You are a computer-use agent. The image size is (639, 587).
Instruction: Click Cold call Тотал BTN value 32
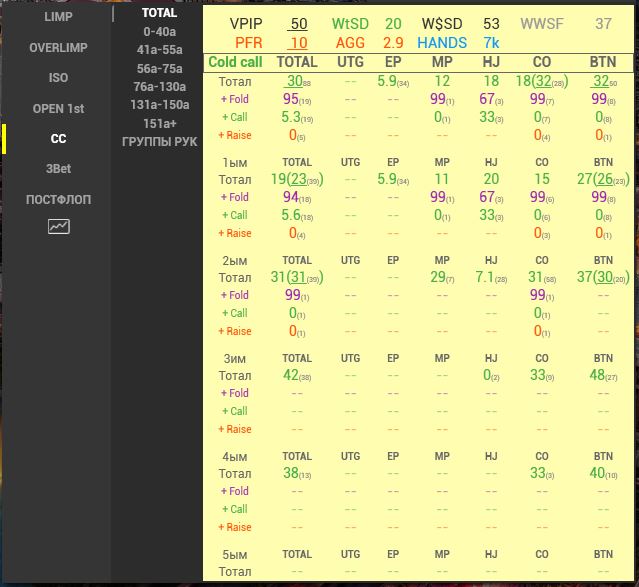pos(605,82)
